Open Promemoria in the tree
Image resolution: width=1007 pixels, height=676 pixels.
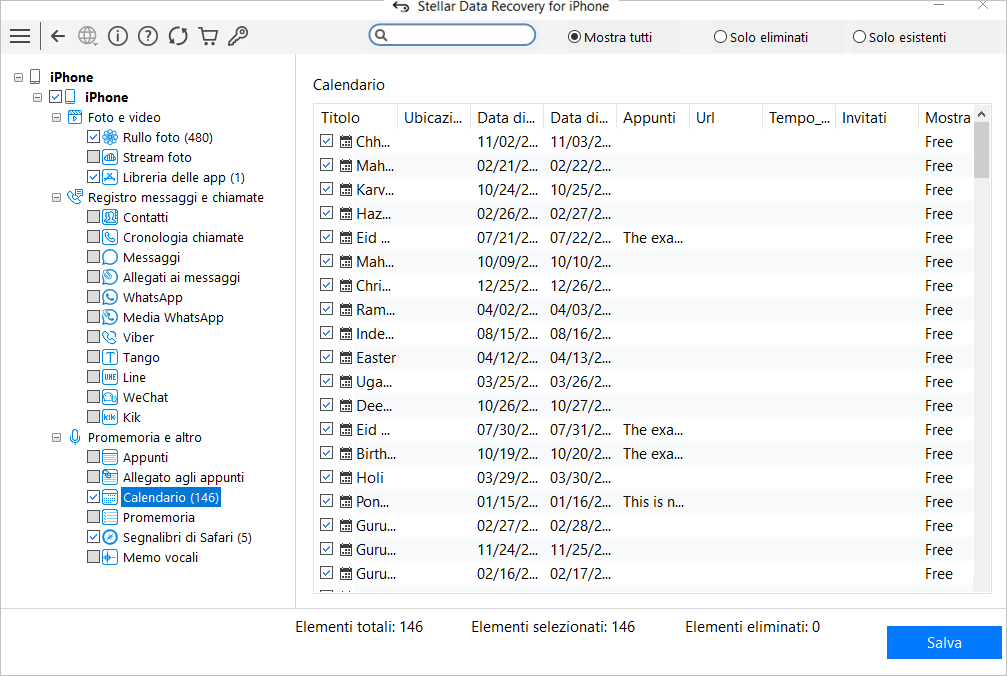pos(159,517)
